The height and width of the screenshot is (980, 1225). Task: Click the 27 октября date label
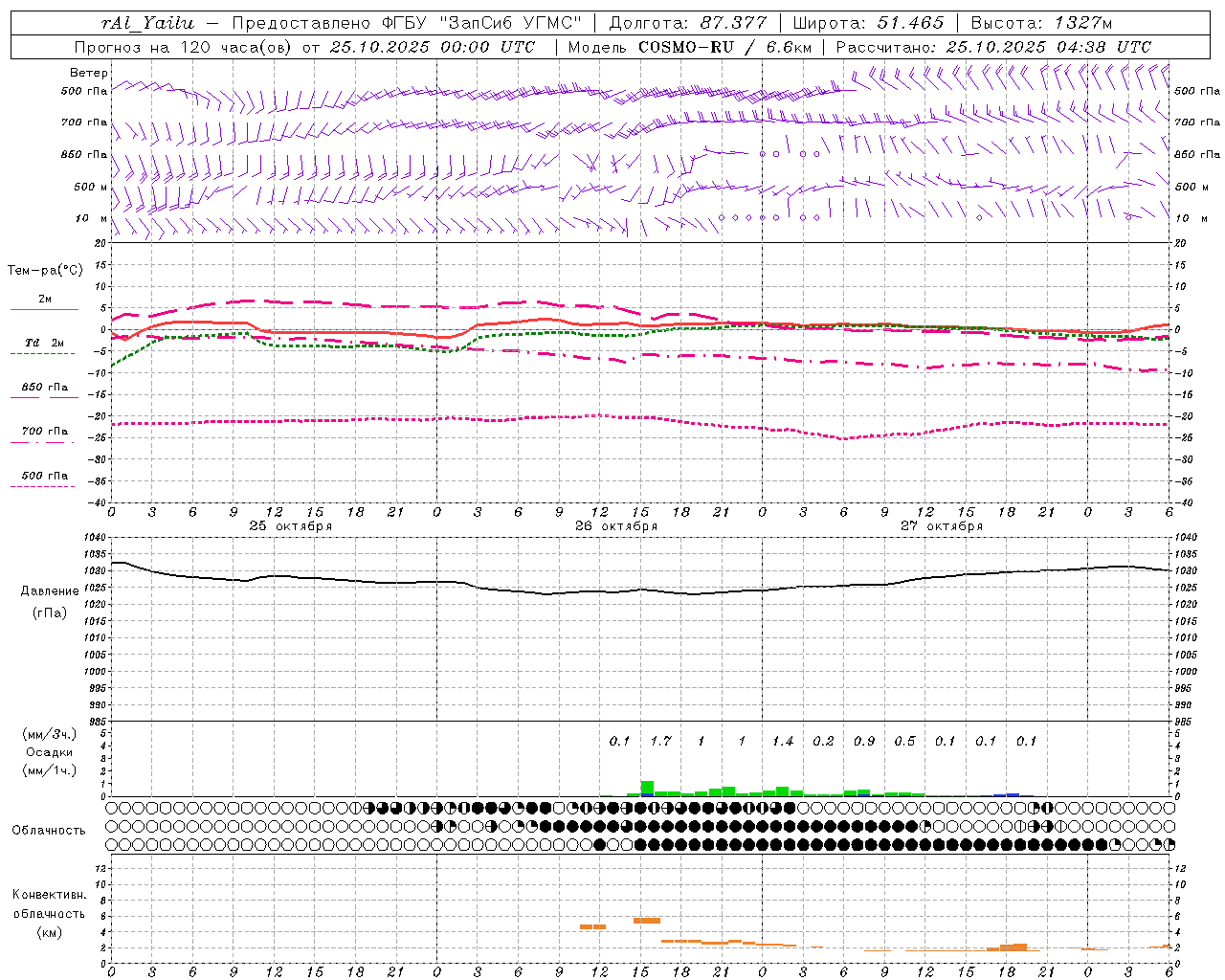coord(942,526)
